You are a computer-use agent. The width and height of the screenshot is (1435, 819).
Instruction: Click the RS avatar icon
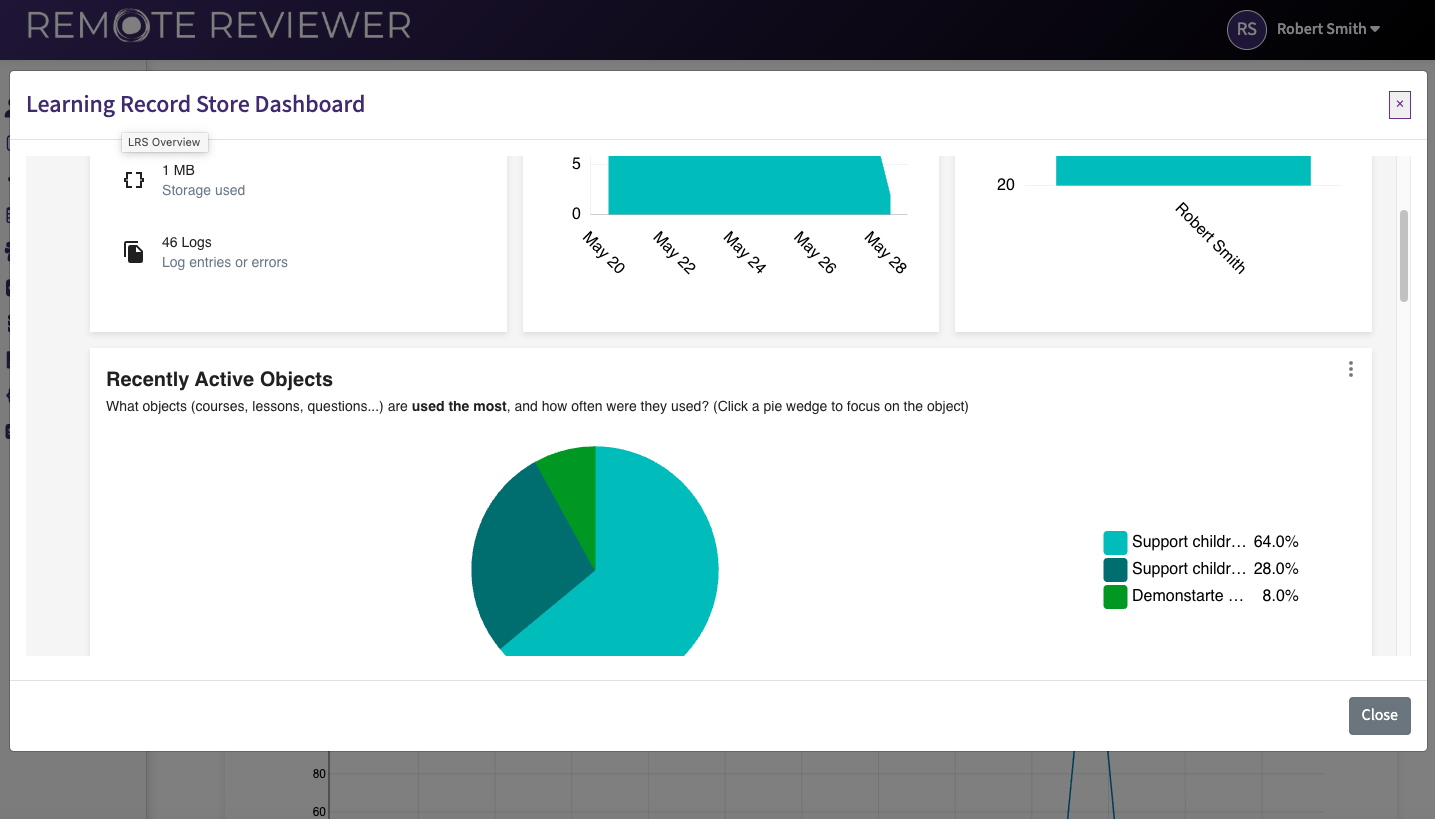click(x=1246, y=29)
